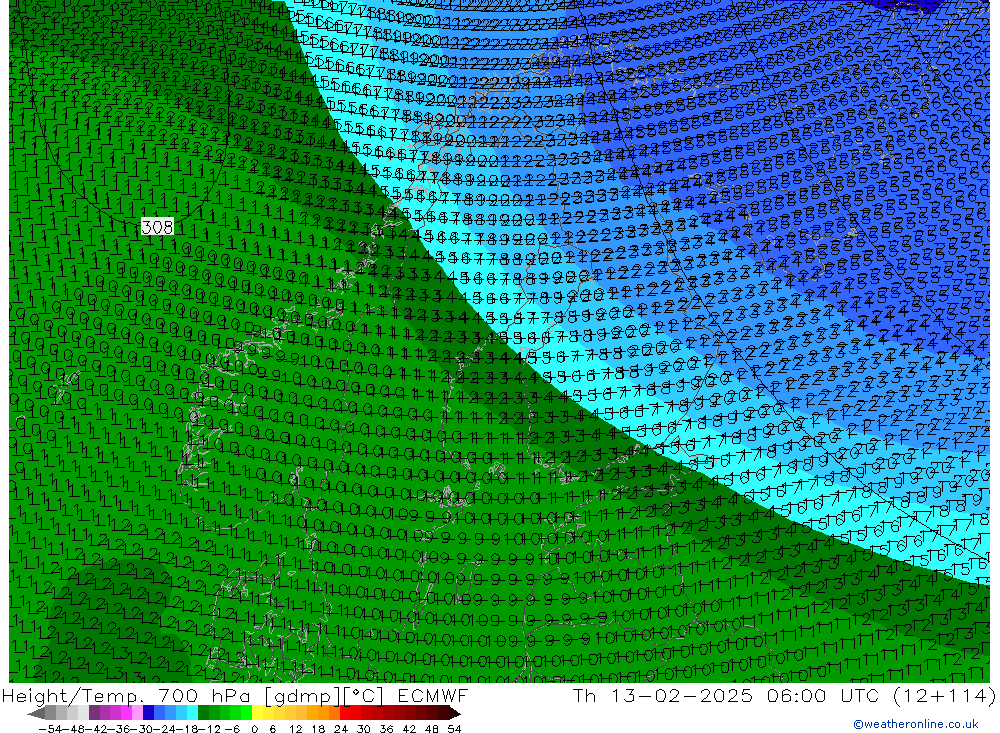Pick the dark blue legend swatch above -30
Viewport: 1000px width, 733px height.
click(x=149, y=713)
